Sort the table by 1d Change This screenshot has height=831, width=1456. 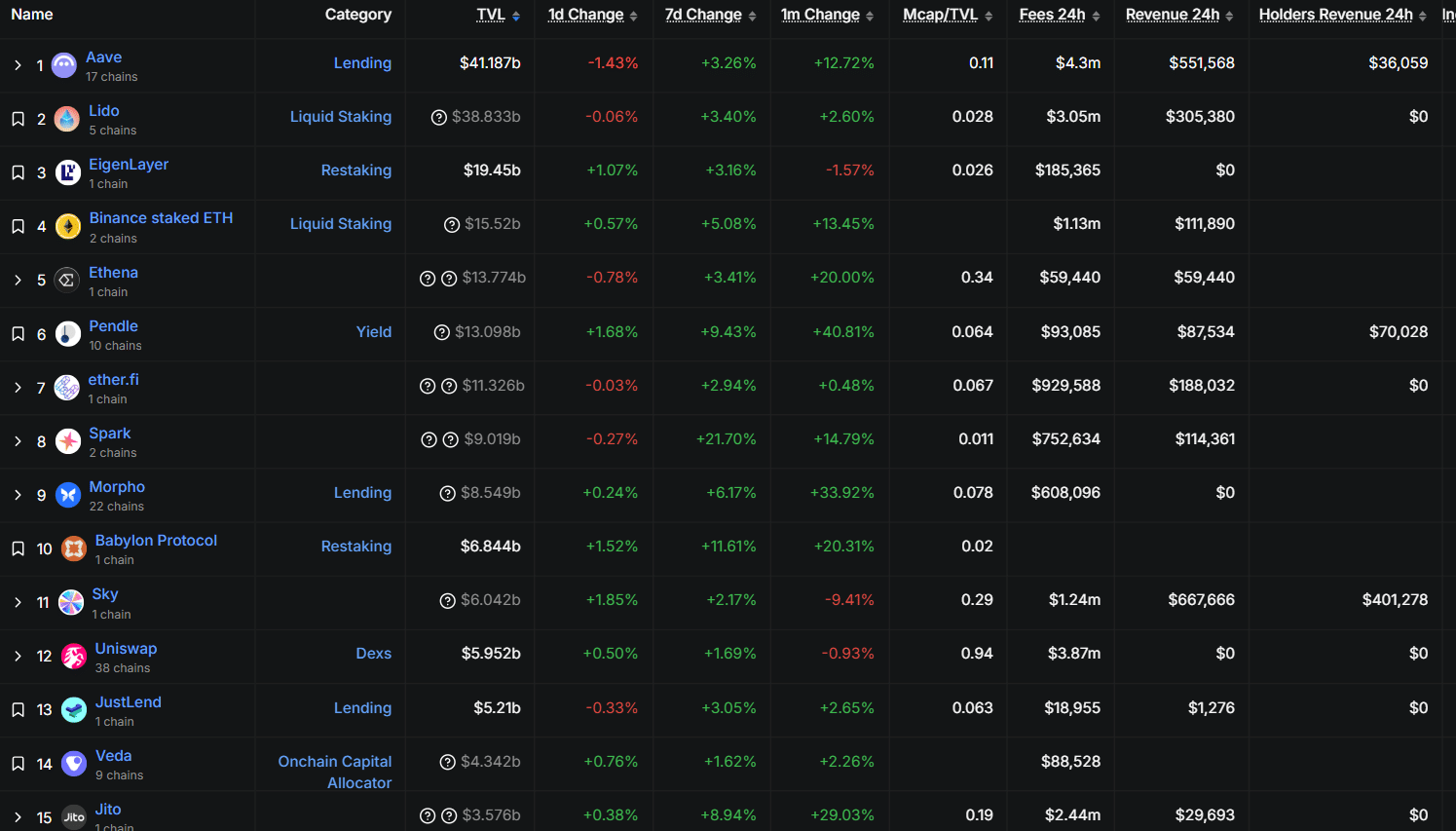pyautogui.click(x=585, y=15)
